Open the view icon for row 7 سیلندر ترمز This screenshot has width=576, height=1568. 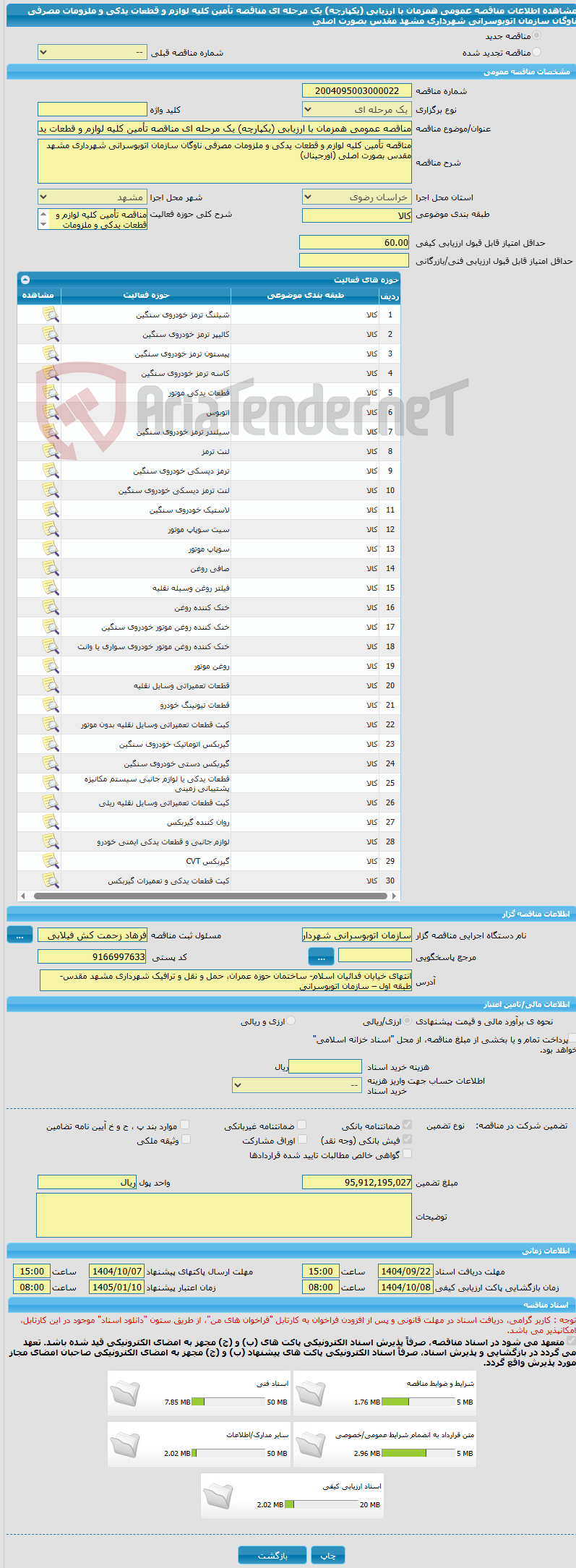click(50, 432)
